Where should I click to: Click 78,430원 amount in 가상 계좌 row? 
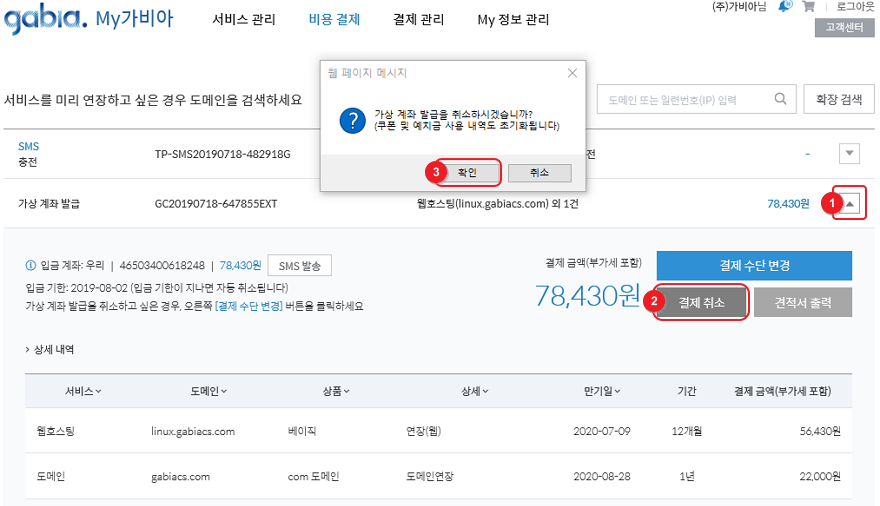(788, 204)
